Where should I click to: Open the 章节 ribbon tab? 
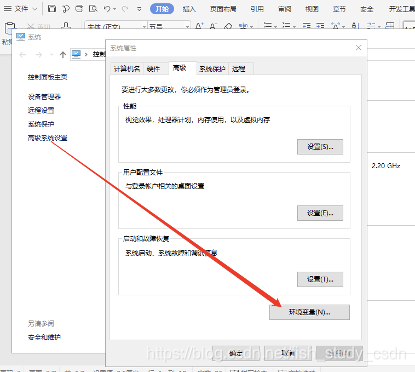339,9
